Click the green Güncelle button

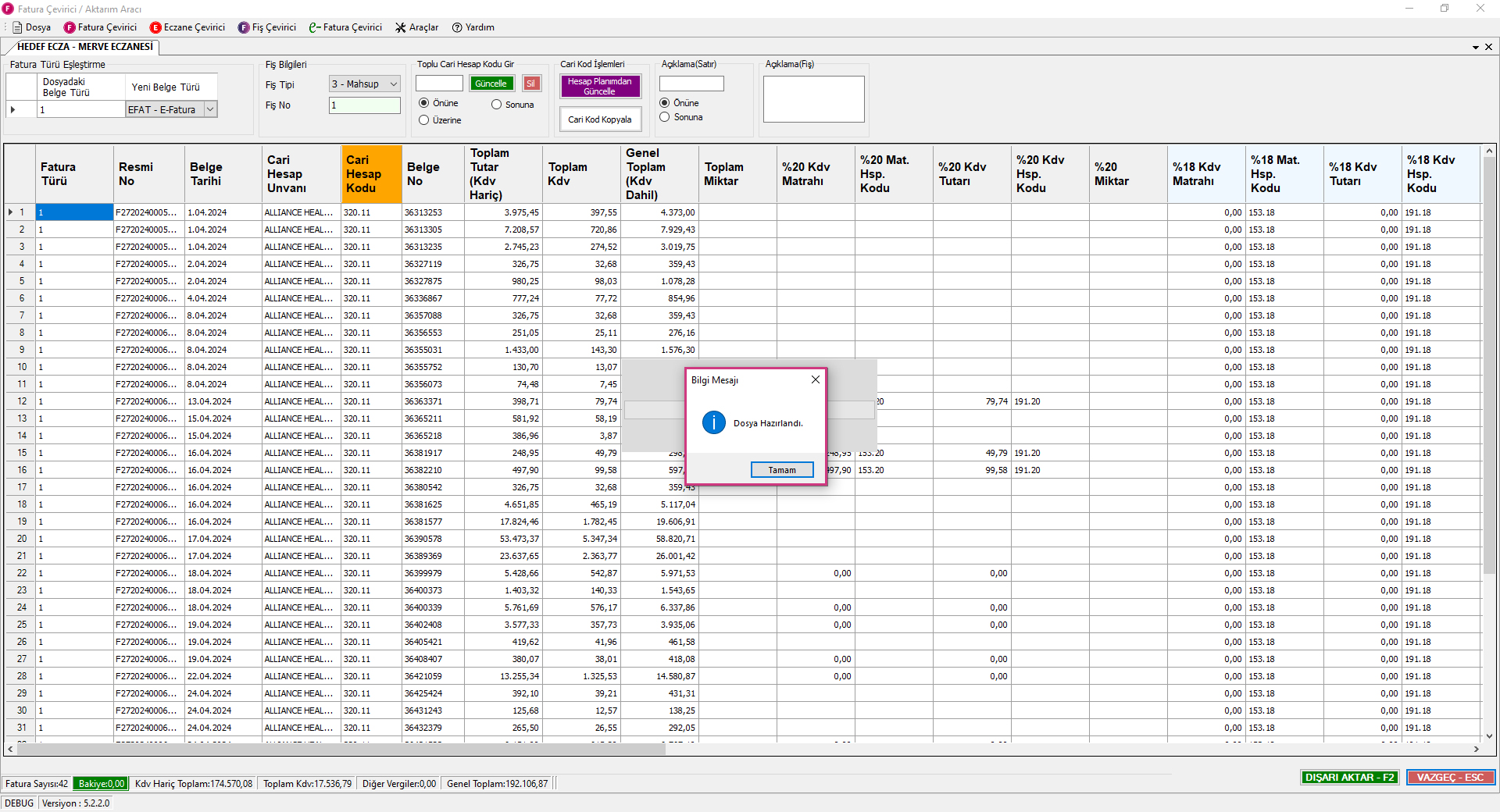point(491,84)
